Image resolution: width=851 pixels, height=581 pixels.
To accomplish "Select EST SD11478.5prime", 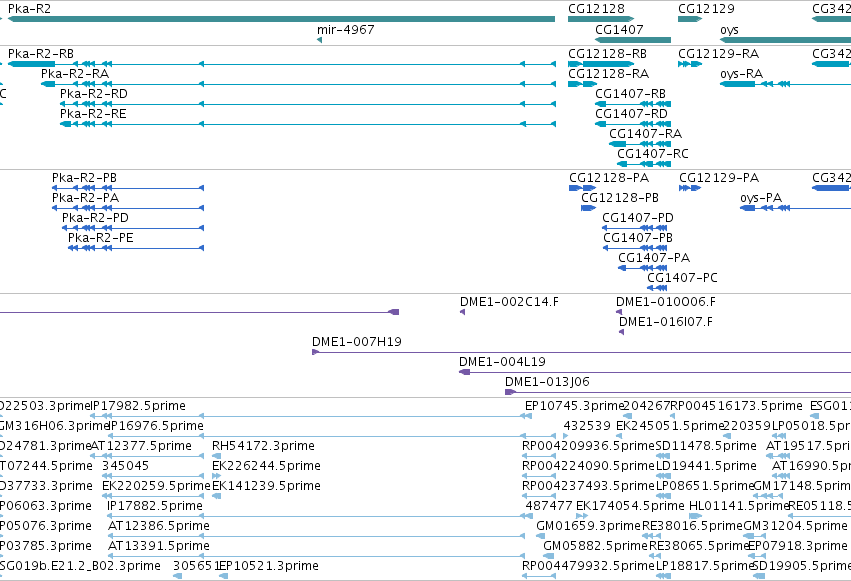I will (707, 446).
